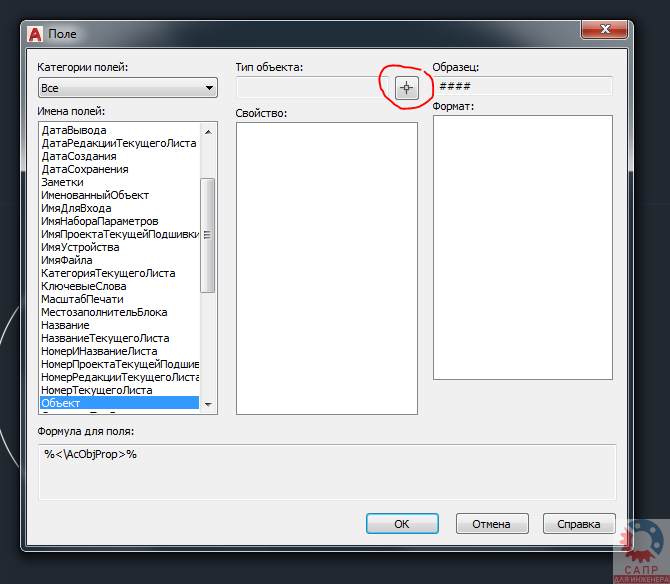Click the field formula text %<\AcObjProp>%
The image size is (670, 584).
coord(91,455)
